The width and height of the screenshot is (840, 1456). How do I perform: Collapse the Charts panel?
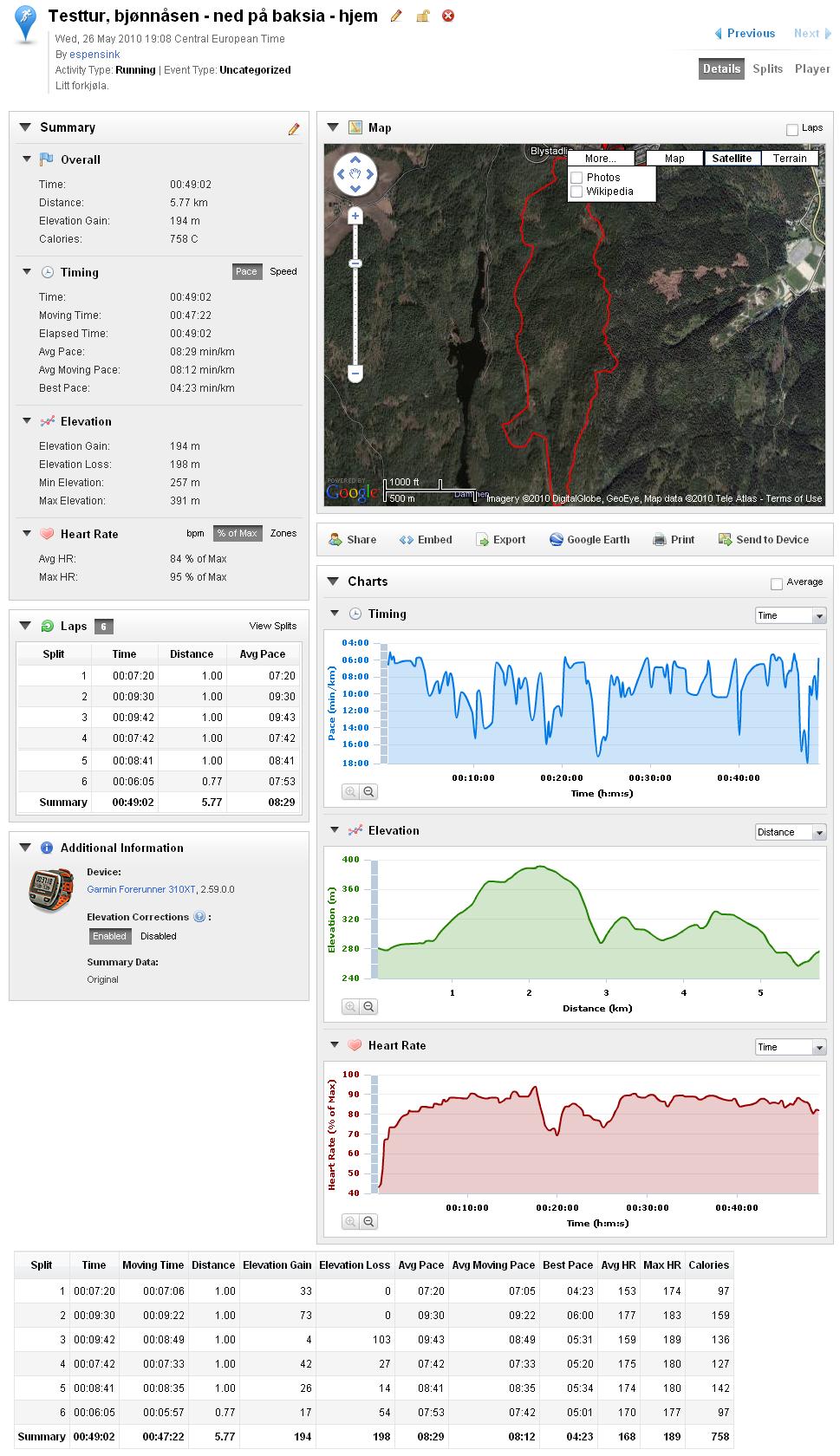333,582
